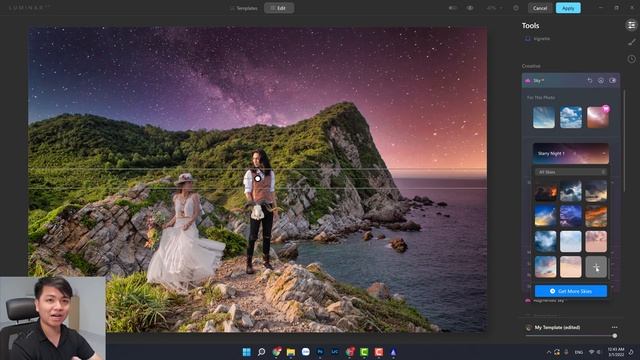
Task: Open the Edits brush panel icon
Action: pyautogui.click(x=632, y=42)
